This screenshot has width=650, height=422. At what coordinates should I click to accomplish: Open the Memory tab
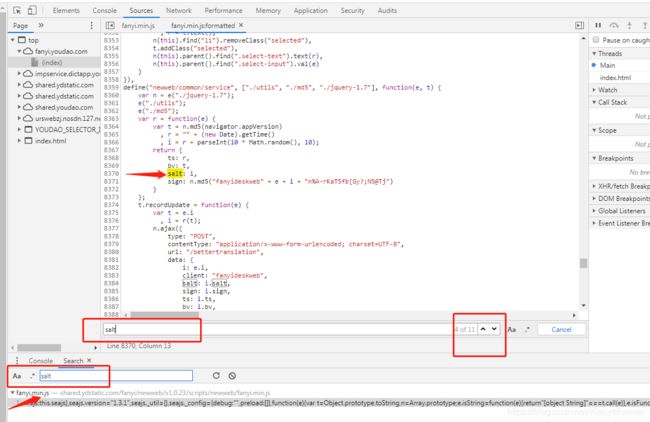click(x=268, y=11)
